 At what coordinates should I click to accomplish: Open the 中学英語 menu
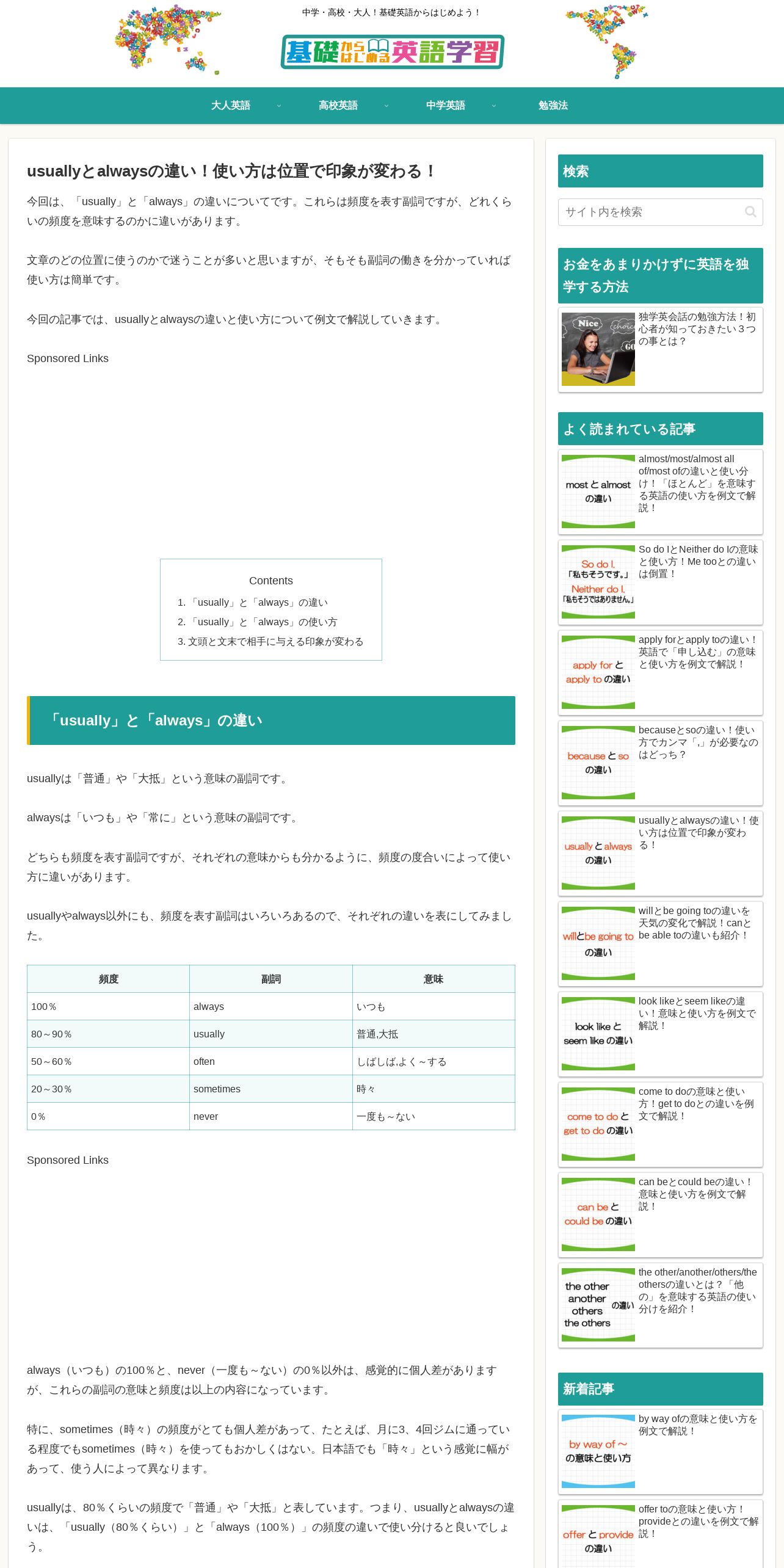(x=446, y=106)
